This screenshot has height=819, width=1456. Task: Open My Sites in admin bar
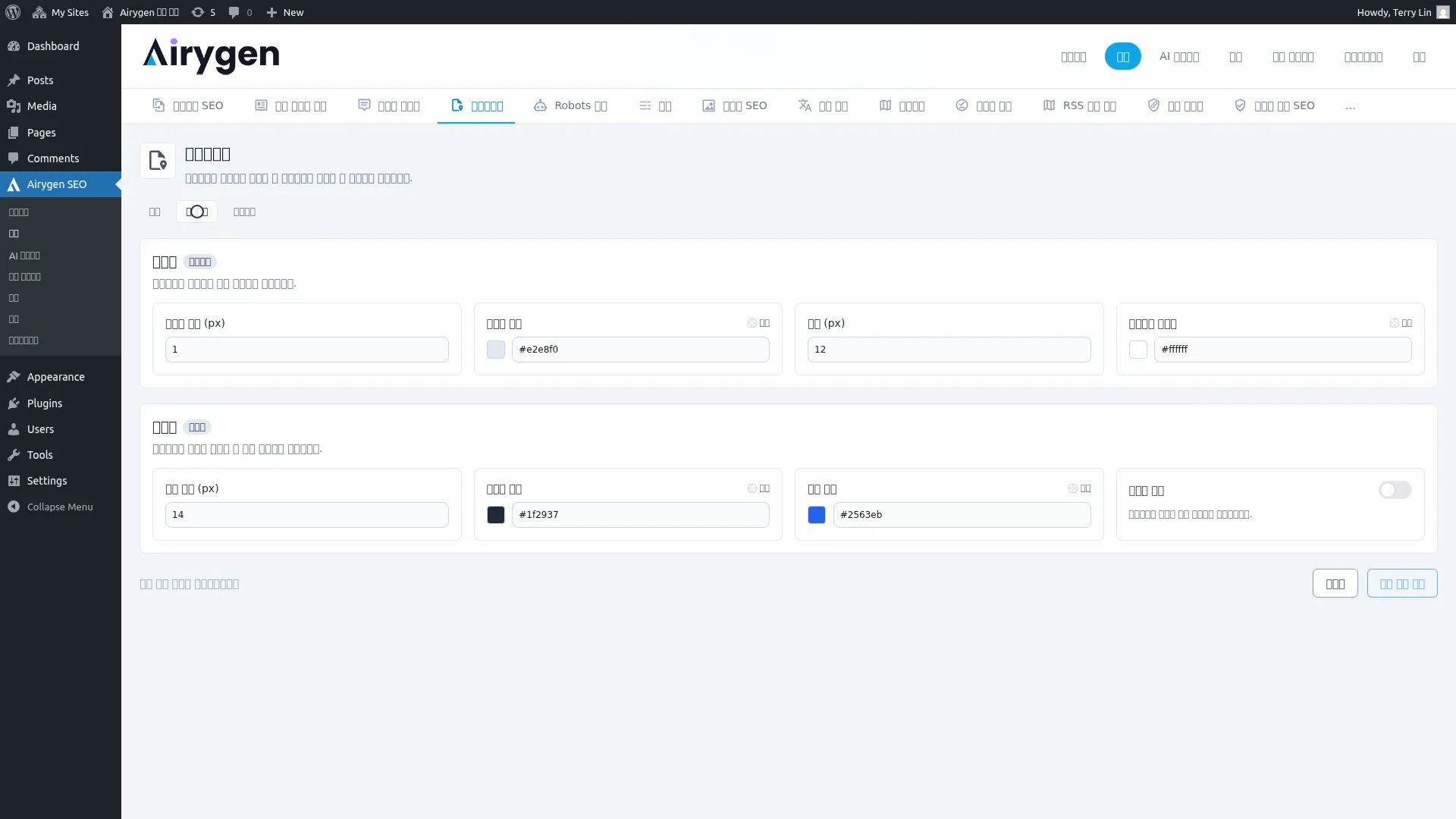coord(61,12)
